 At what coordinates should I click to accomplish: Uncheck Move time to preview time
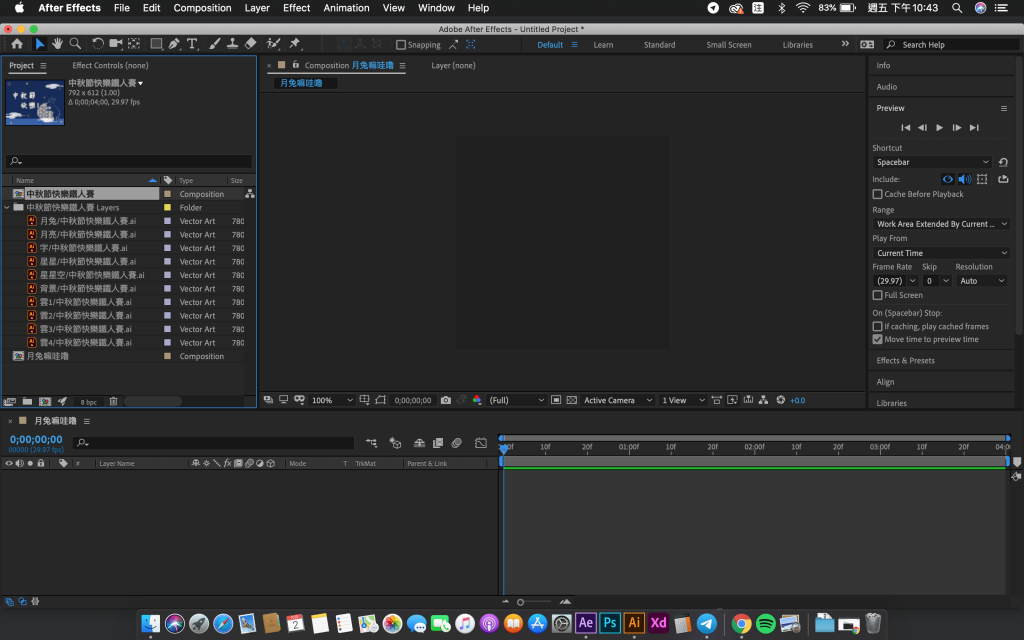tap(877, 340)
